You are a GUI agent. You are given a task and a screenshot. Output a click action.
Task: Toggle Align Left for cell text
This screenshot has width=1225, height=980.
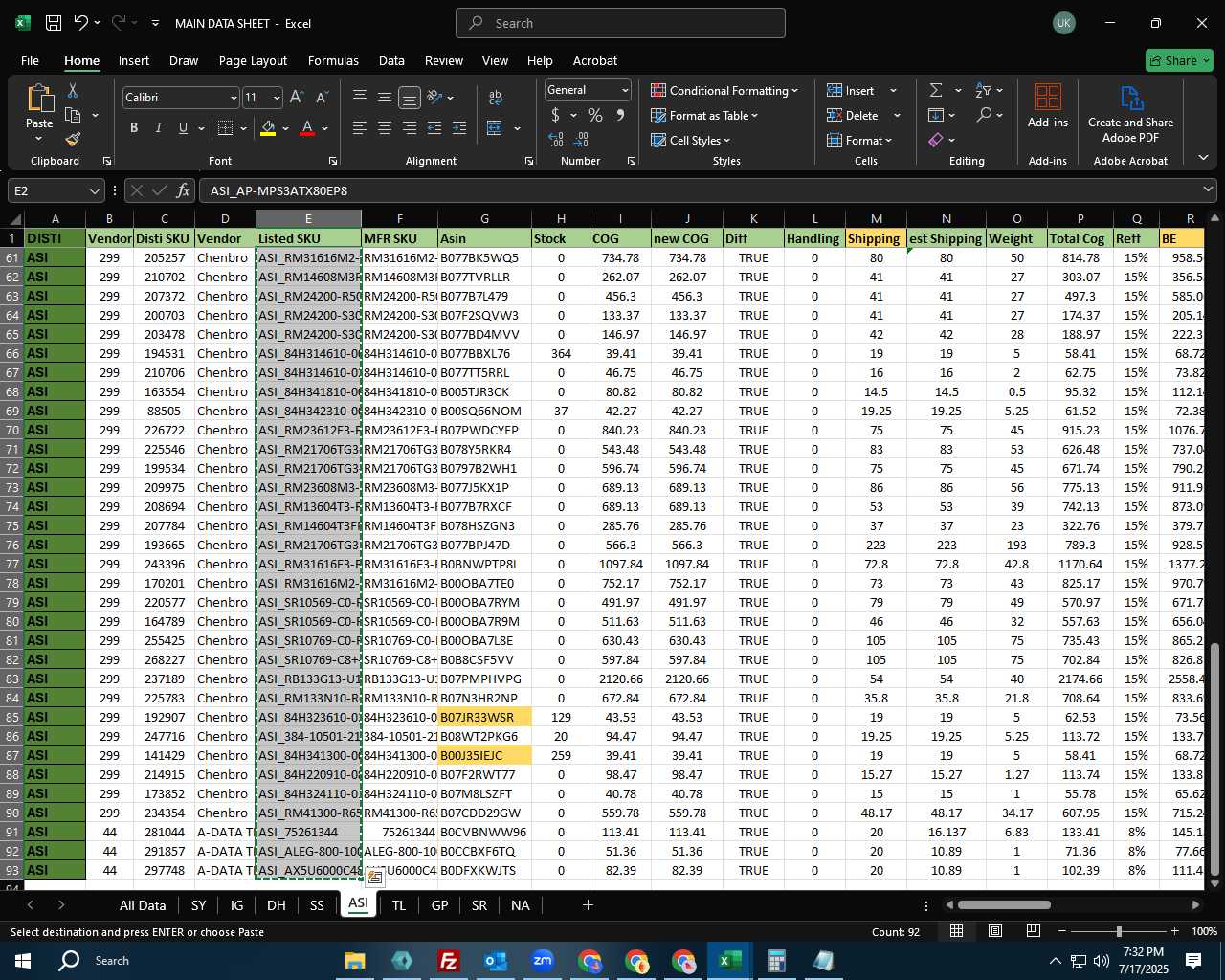tap(360, 128)
